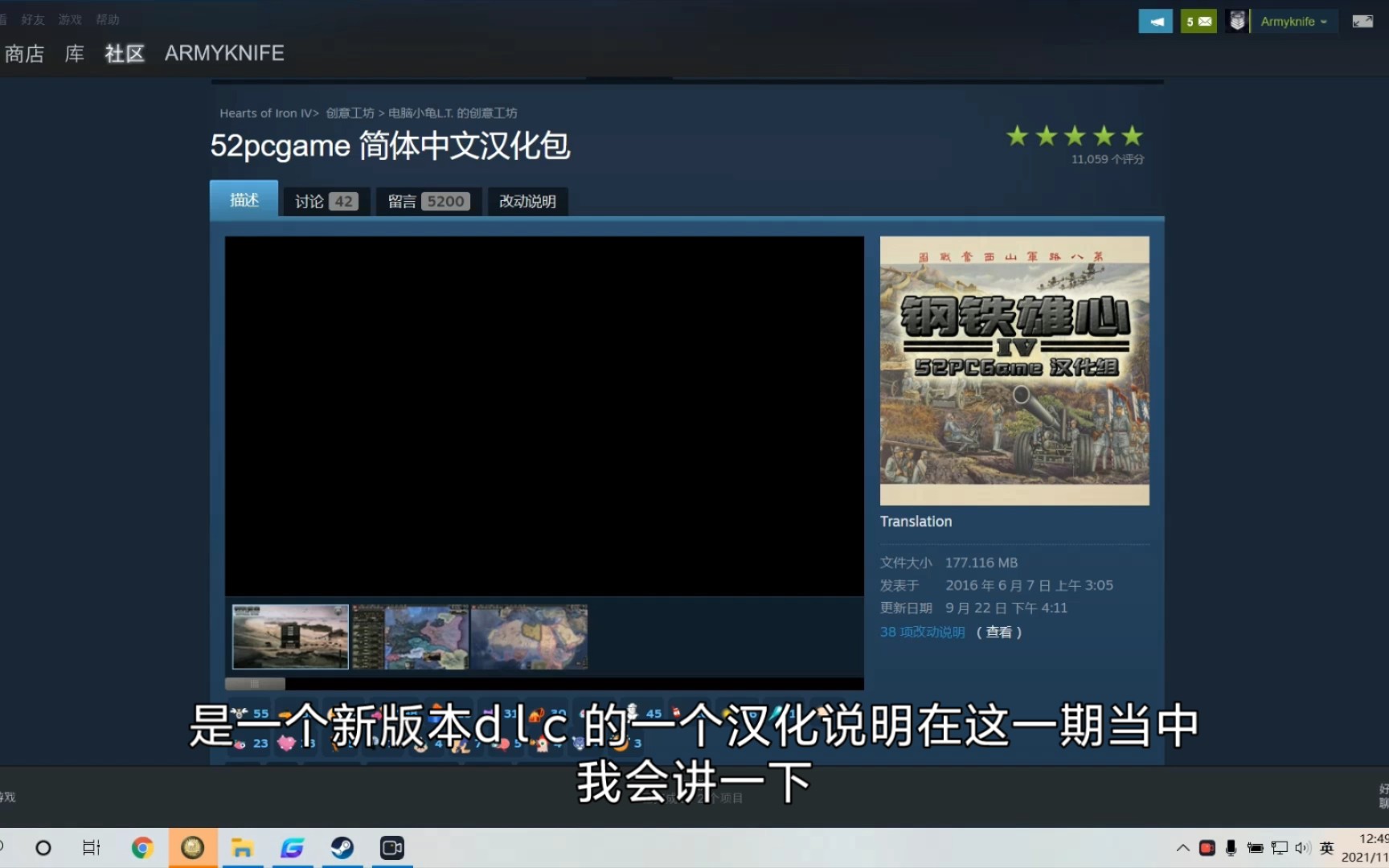Follow the 创意工坊 breadcrumb link
Viewport: 1389px width, 868px height.
click(350, 113)
